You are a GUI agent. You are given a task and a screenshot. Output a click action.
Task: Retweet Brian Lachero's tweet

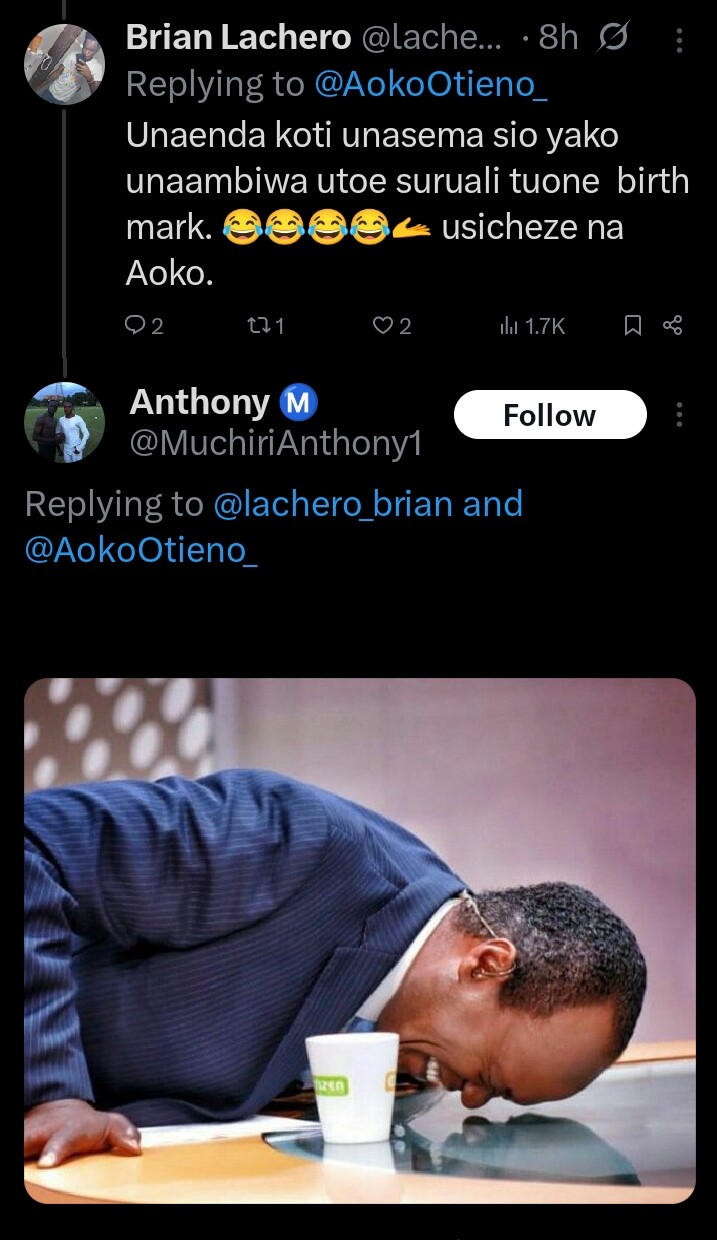(x=257, y=325)
